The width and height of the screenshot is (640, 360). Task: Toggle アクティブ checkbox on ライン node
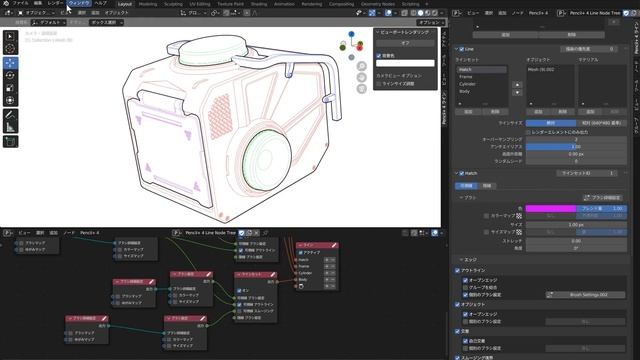[301, 253]
